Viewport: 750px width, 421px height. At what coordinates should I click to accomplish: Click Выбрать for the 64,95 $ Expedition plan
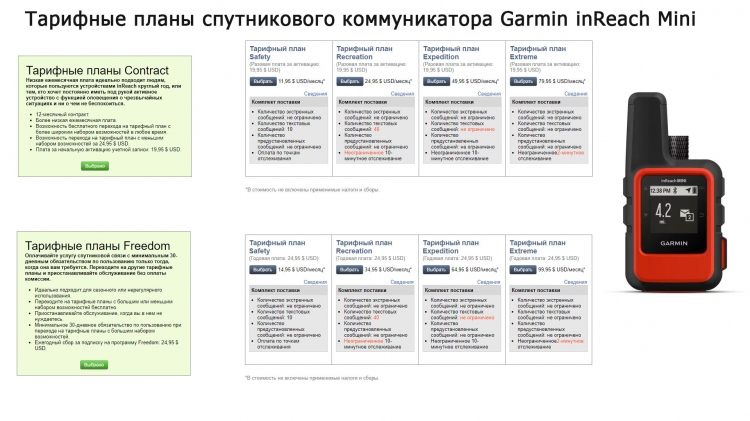click(x=436, y=270)
